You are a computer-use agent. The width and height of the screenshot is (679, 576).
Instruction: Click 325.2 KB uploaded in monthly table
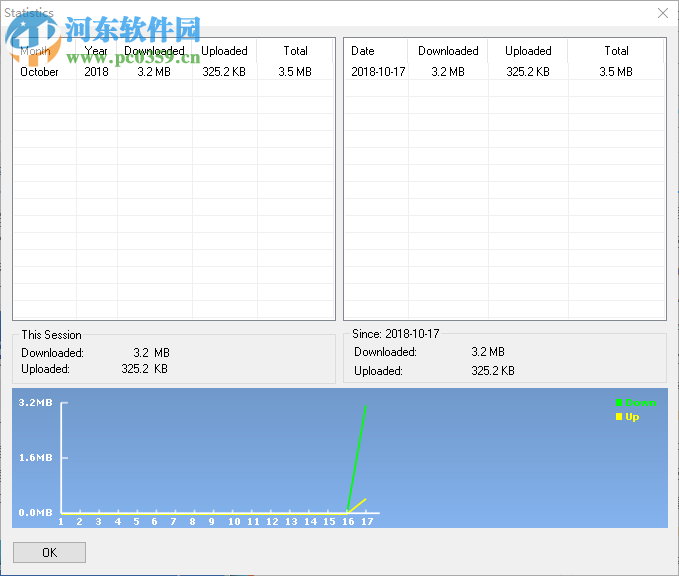coord(224,71)
